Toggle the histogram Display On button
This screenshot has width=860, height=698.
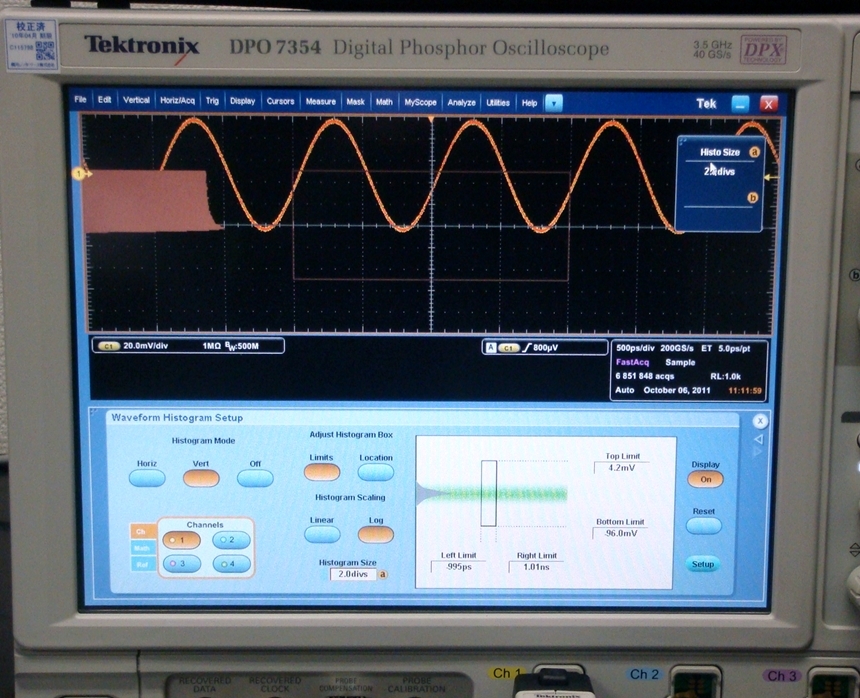click(x=705, y=479)
